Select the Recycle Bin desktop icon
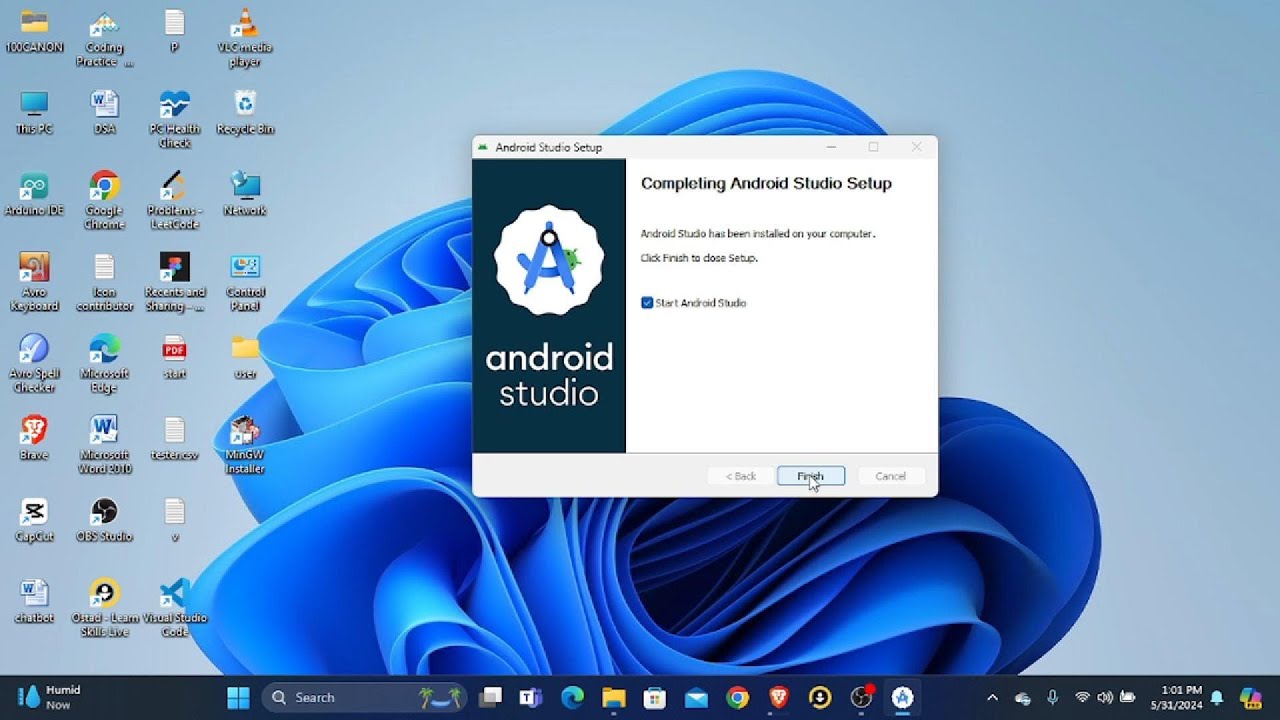This screenshot has height=720, width=1280. pyautogui.click(x=245, y=112)
